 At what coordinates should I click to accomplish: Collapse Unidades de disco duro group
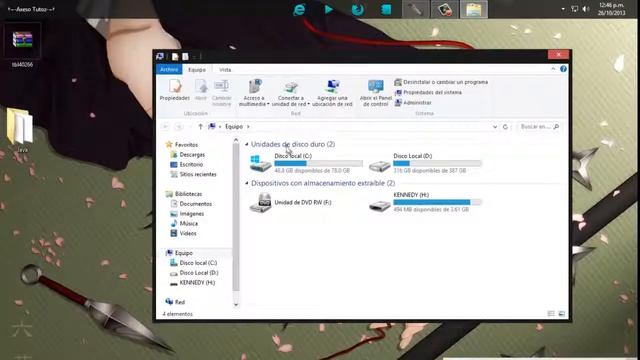coord(247,144)
